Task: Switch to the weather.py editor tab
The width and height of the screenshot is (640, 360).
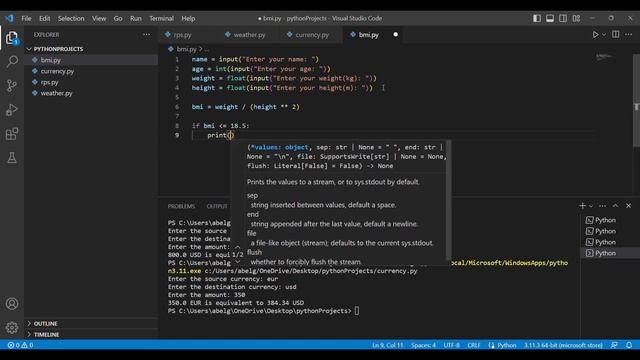Action: 249,35
